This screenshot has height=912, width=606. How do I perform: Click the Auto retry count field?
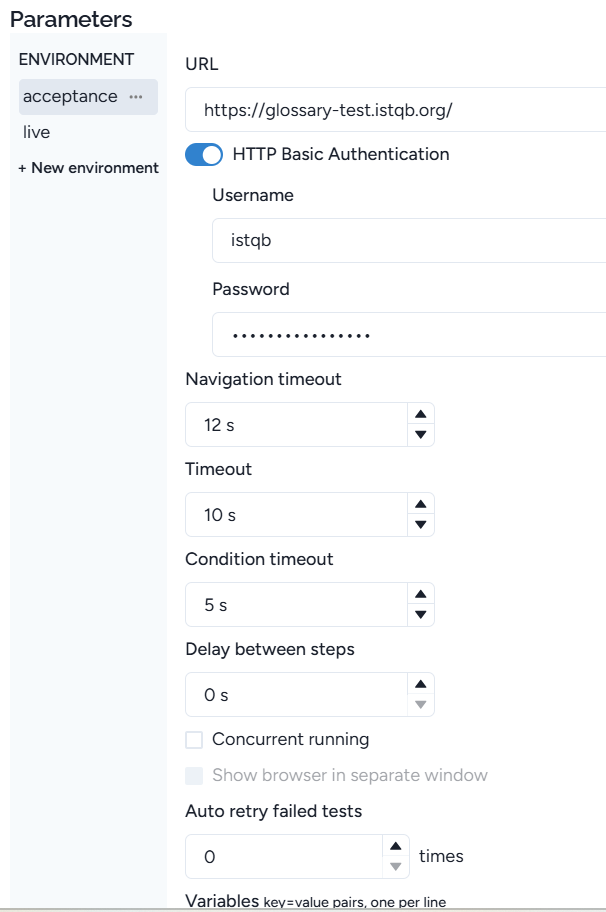click(284, 857)
